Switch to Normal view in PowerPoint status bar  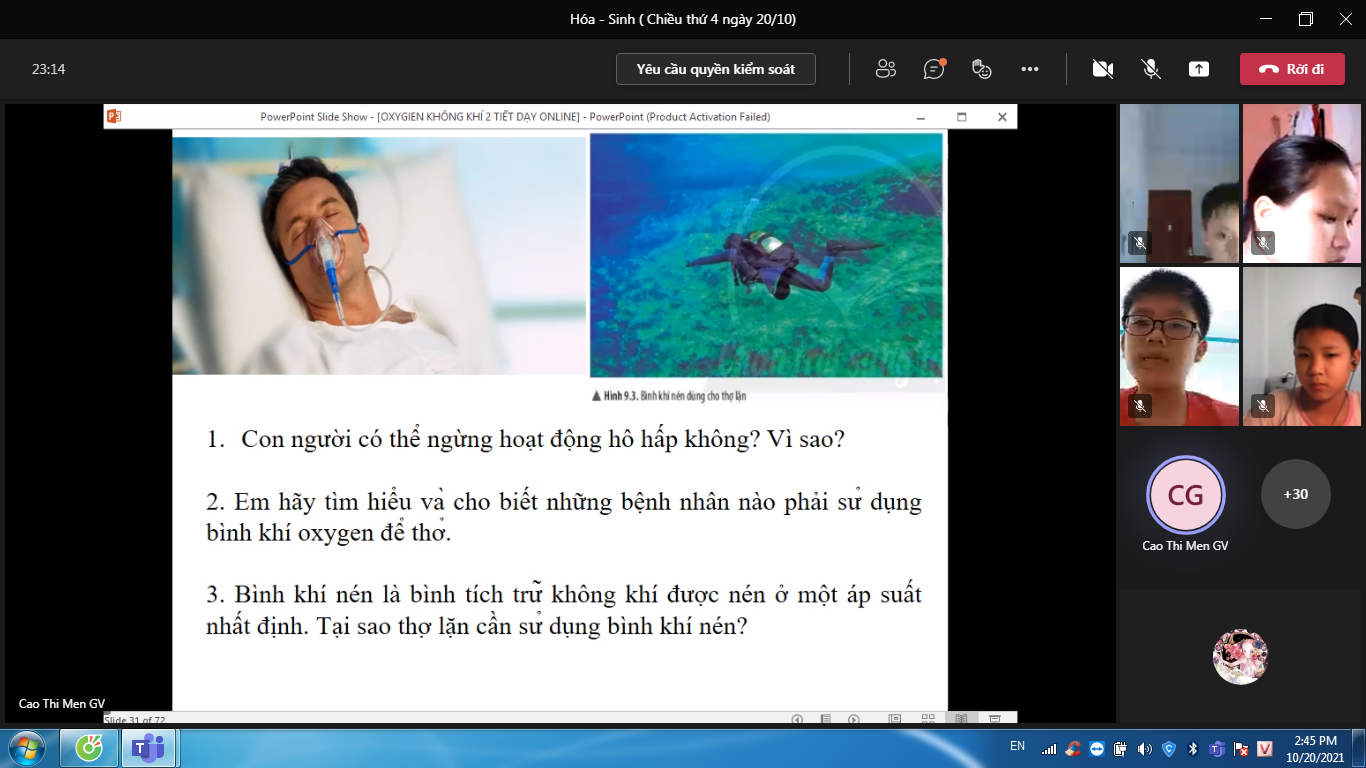tap(894, 719)
